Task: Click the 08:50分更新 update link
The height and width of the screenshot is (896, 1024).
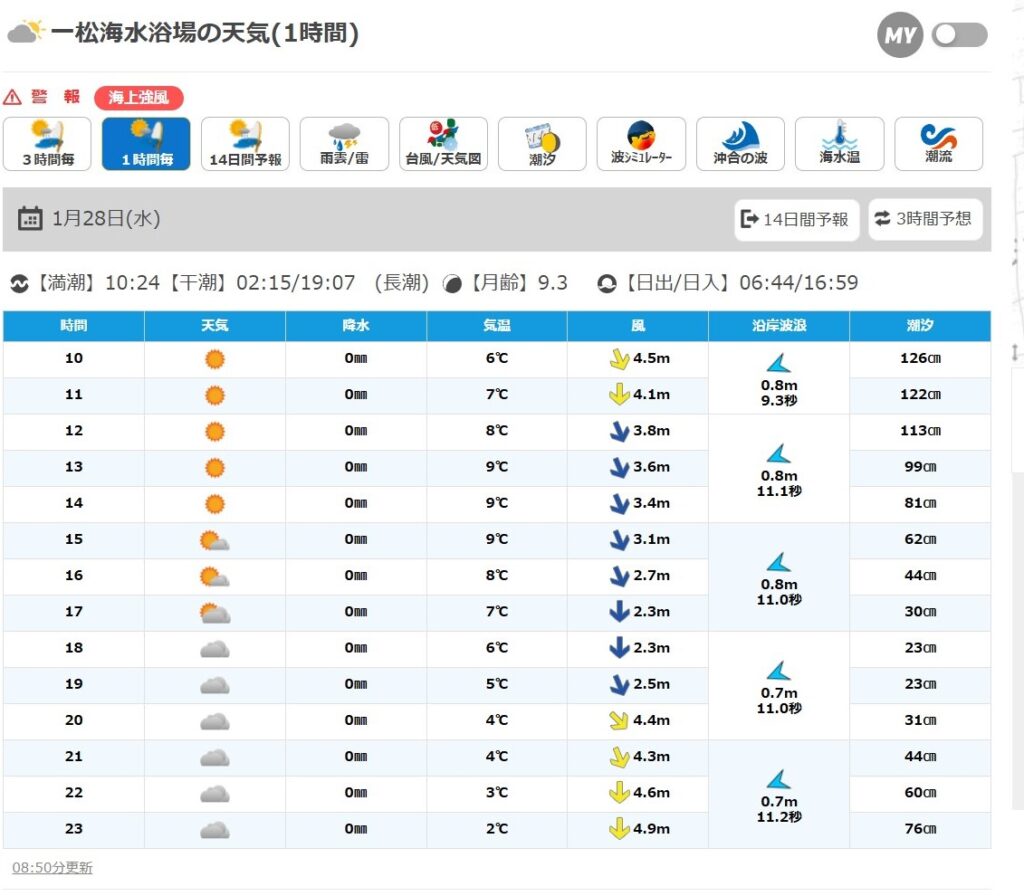Action: point(52,868)
